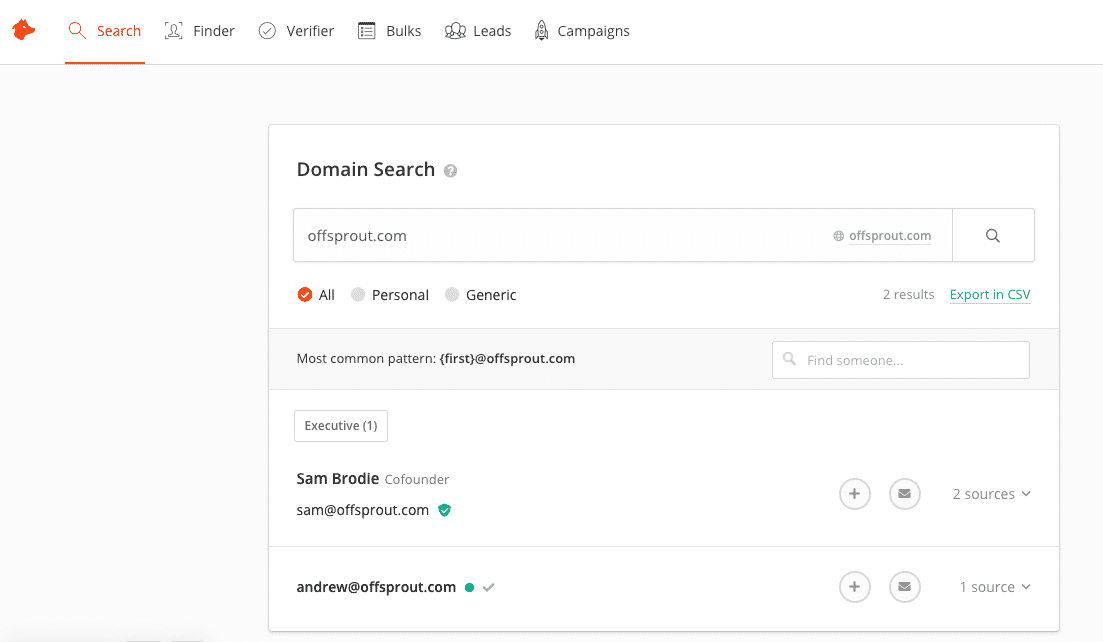Expand the 1 source dropdown
Screen dimensions: 1103x642
(995, 587)
